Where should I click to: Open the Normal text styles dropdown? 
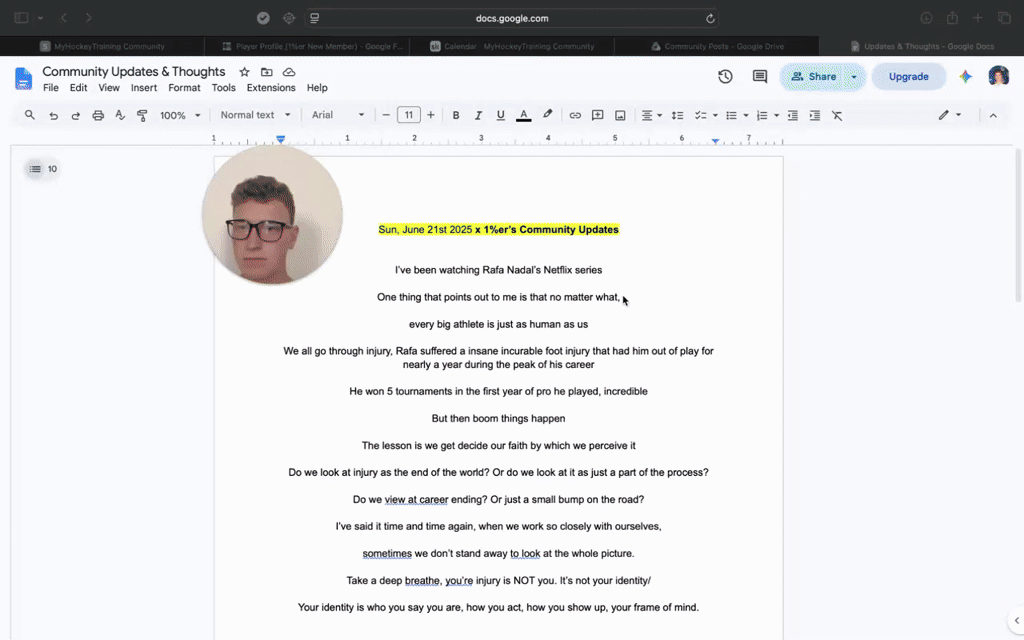pos(255,115)
